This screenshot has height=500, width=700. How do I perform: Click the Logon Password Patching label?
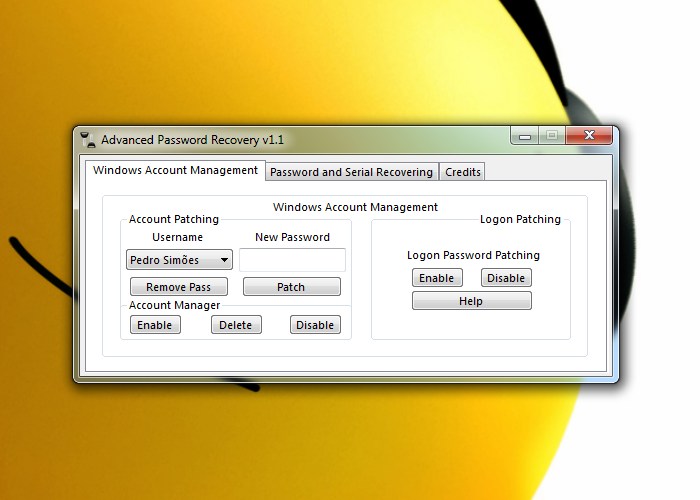tap(473, 255)
